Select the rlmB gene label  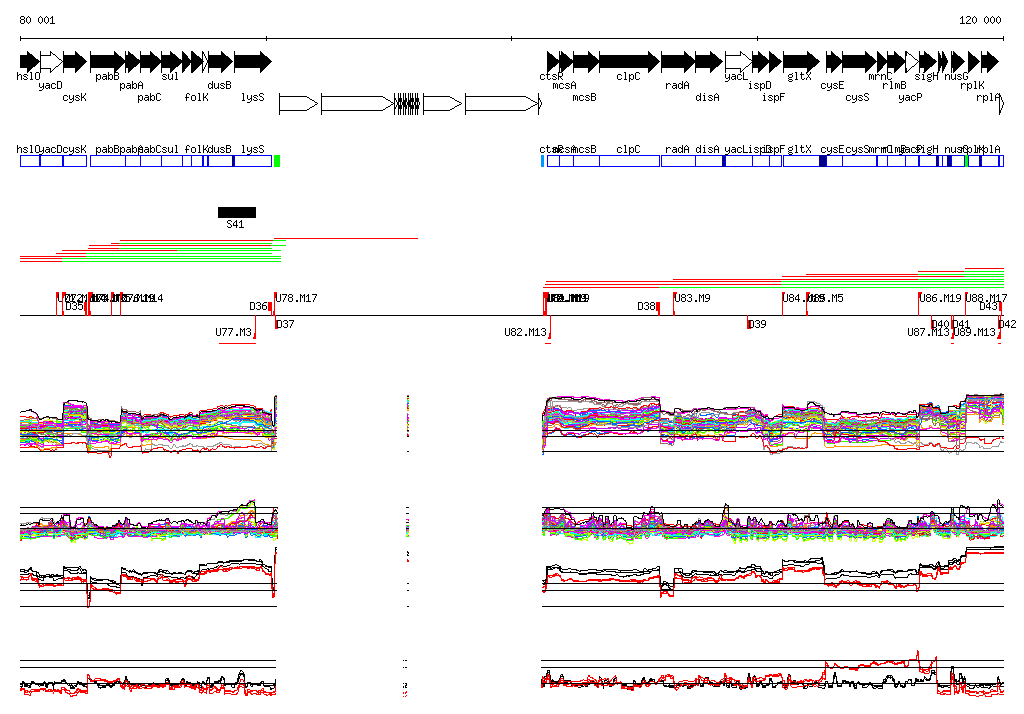[x=894, y=85]
